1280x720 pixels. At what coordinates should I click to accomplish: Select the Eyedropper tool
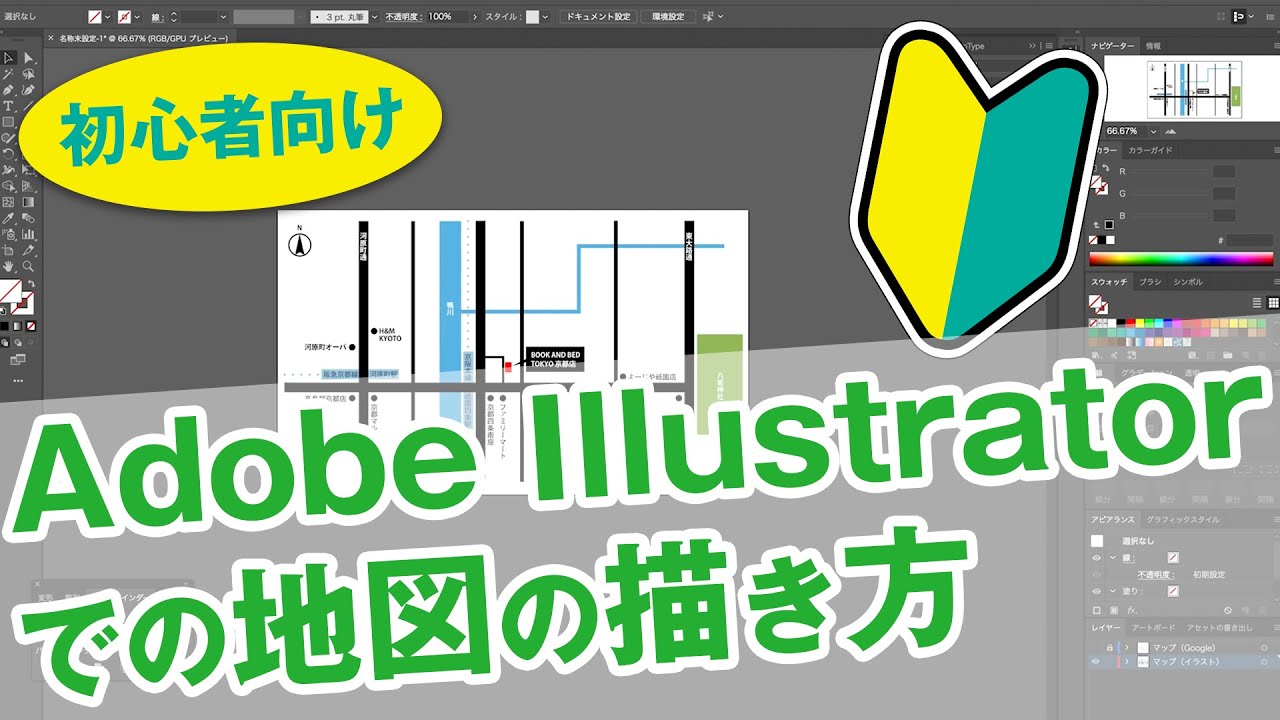pos(9,218)
